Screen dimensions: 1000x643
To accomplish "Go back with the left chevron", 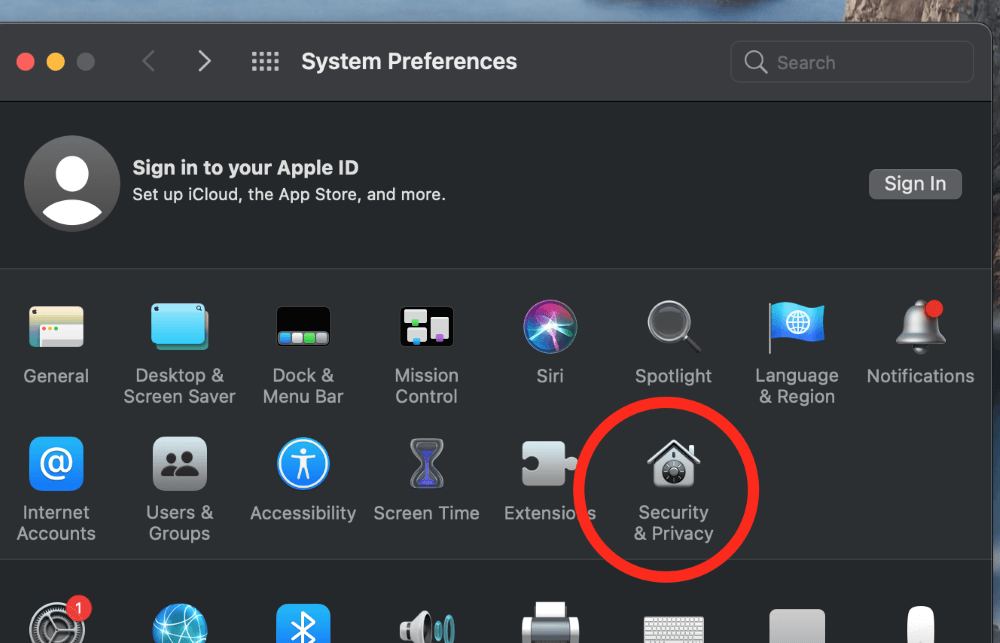I will (x=149, y=61).
